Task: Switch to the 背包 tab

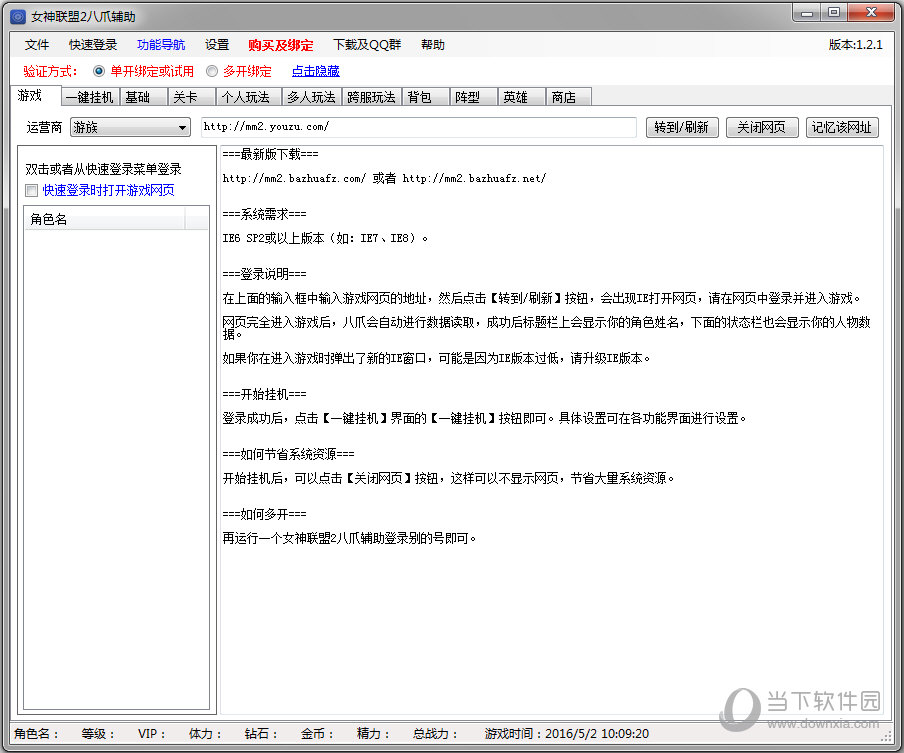Action: click(425, 97)
